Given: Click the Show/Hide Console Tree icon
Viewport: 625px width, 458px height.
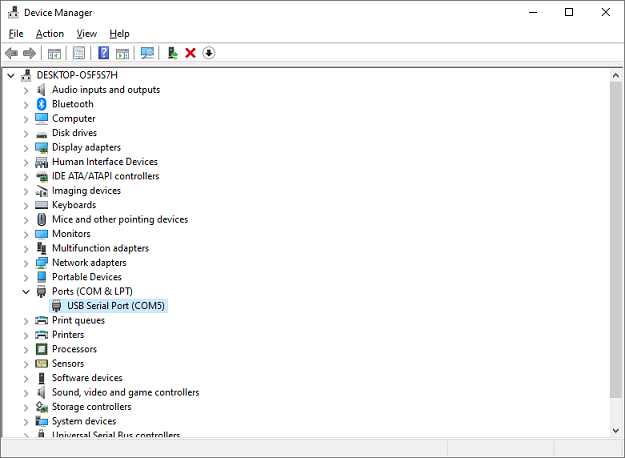Looking at the screenshot, I should click(x=54, y=53).
